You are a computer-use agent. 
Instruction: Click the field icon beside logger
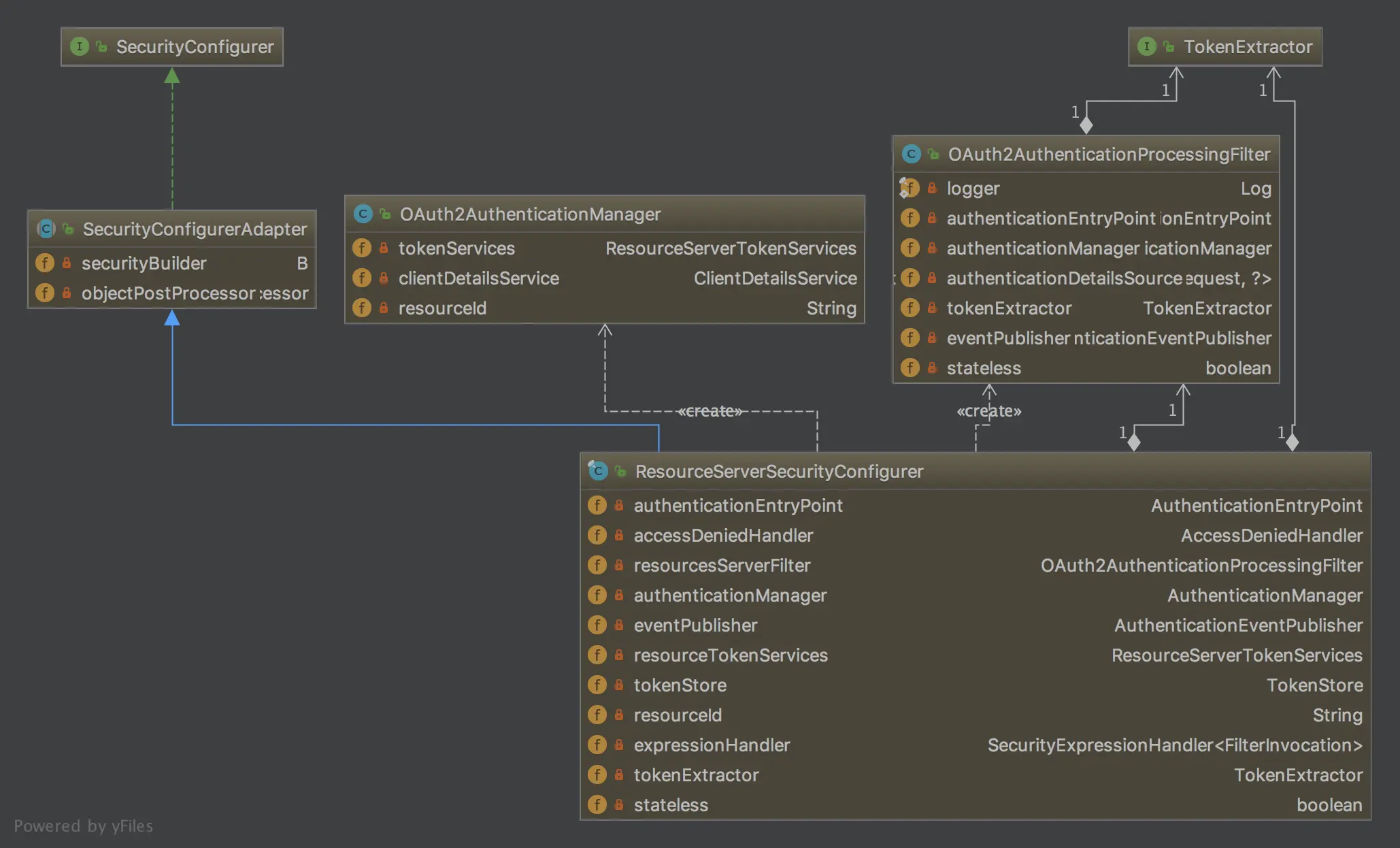[910, 188]
